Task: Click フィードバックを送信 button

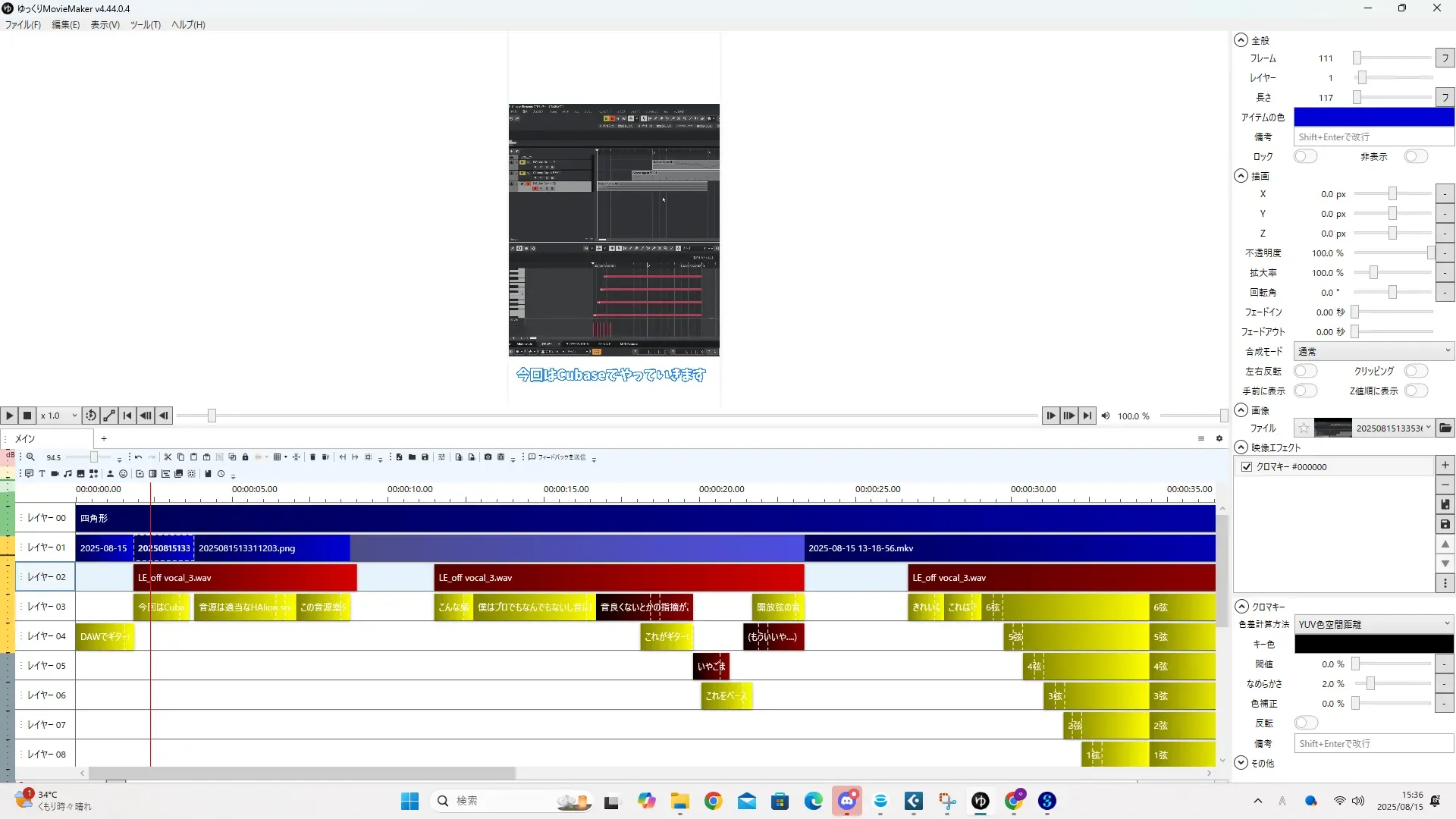Action: point(557,457)
